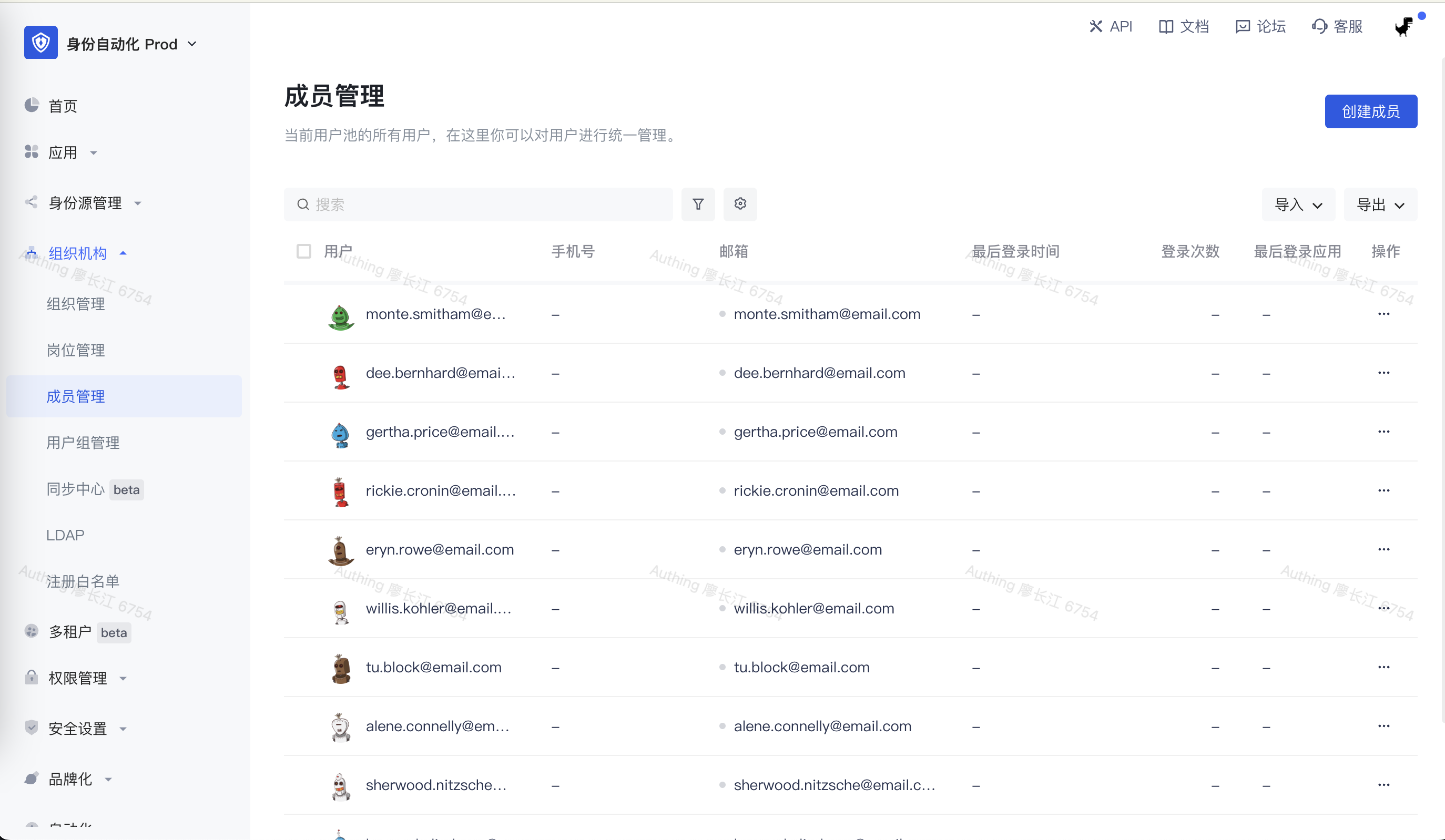This screenshot has width=1445, height=840.
Task: Open more actions for monte.smitham row
Action: (x=1383, y=314)
